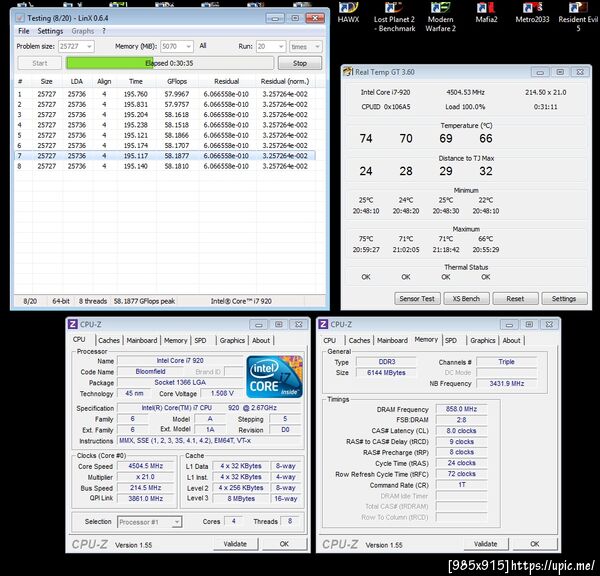Open the HAWX desktop shortcut

tap(348, 12)
